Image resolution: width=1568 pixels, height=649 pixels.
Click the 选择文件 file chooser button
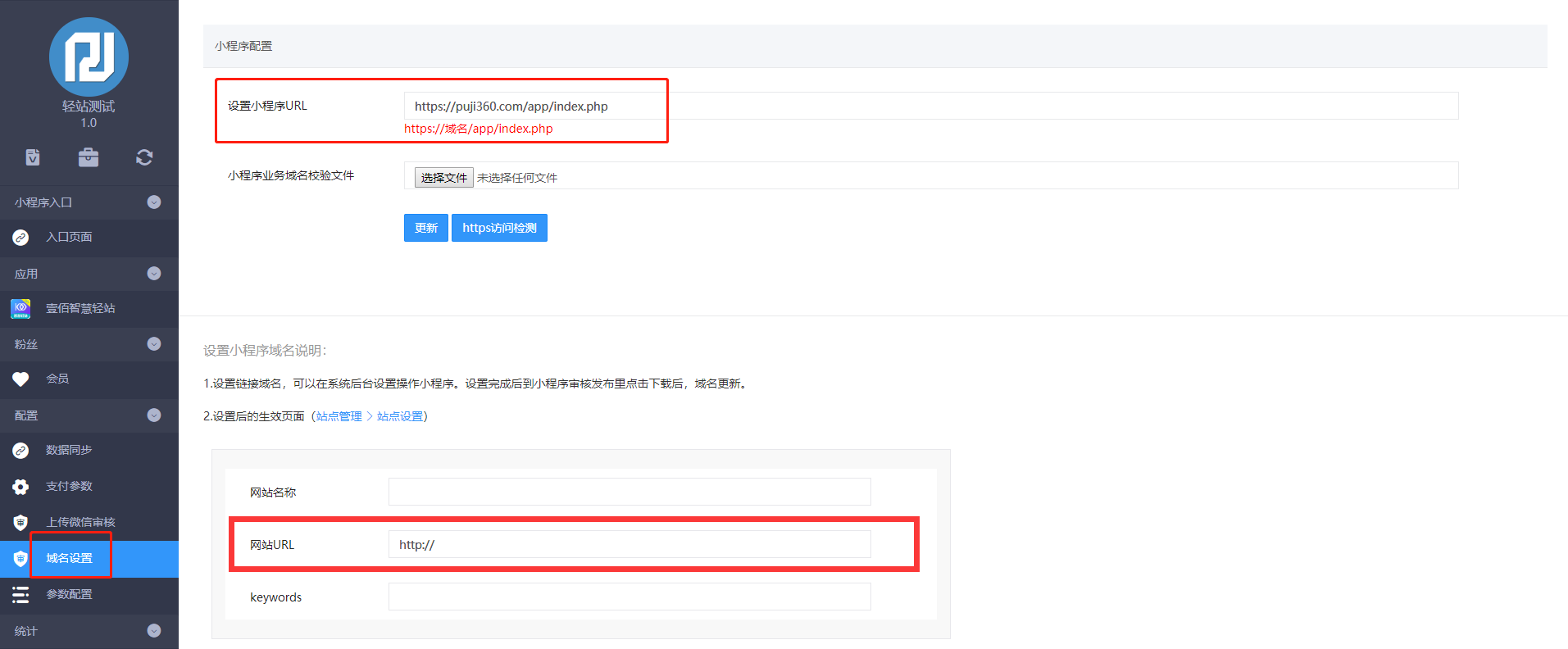(x=444, y=178)
